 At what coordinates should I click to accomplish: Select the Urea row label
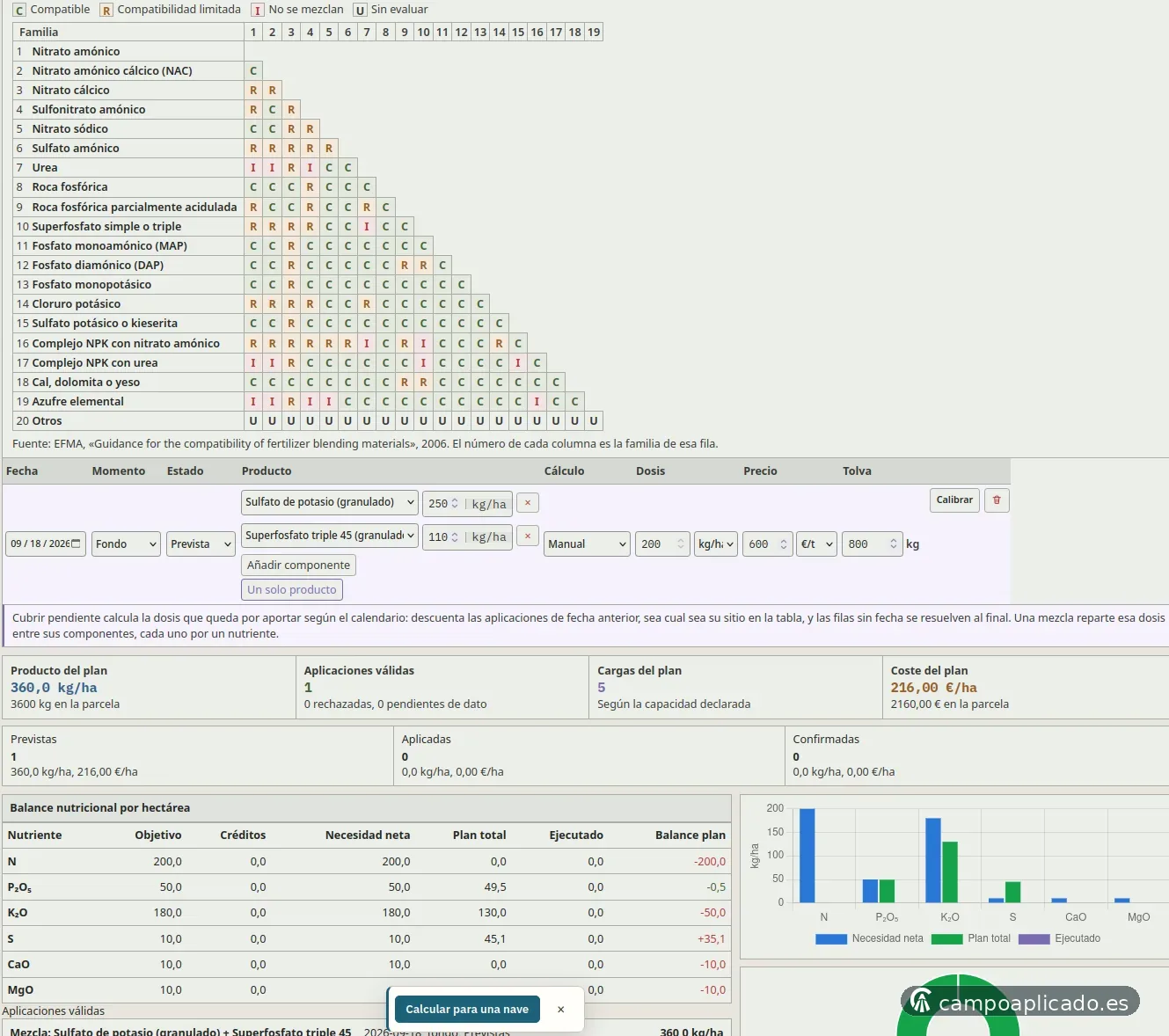tap(45, 168)
